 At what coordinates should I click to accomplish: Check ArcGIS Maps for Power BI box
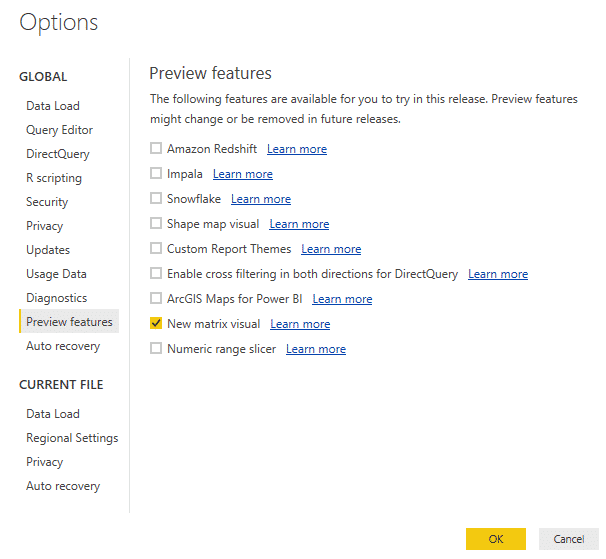[x=155, y=299]
